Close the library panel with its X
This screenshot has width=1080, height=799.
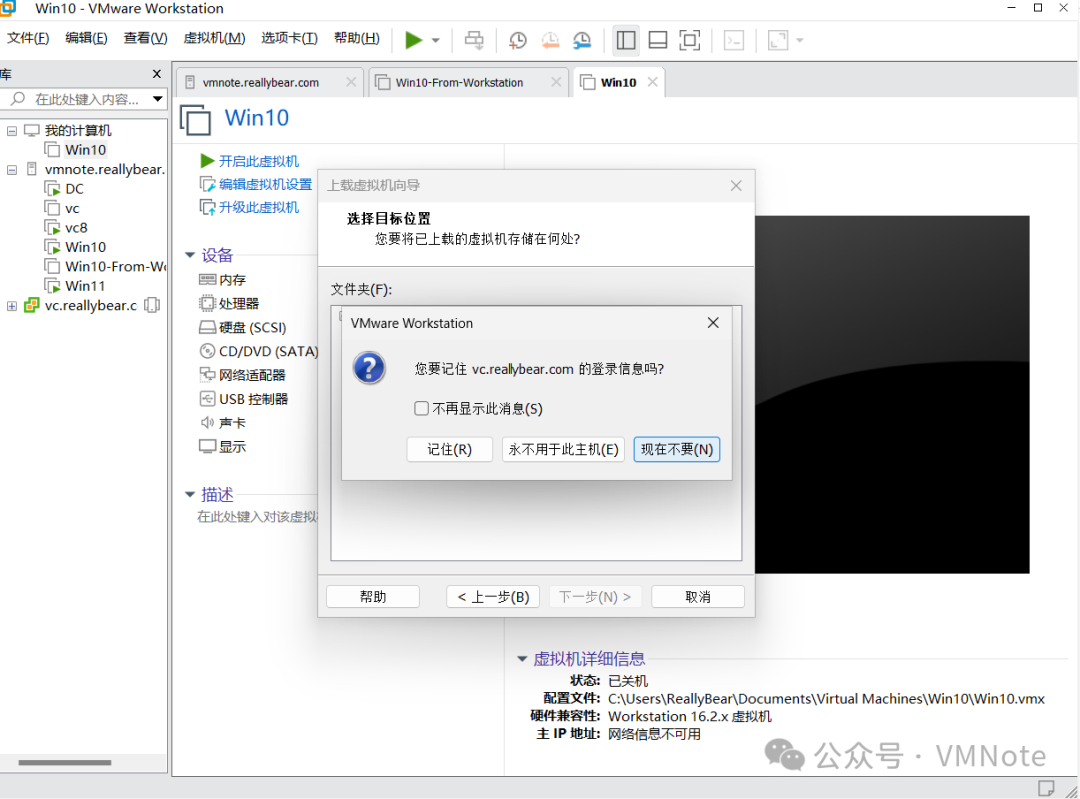click(x=157, y=74)
